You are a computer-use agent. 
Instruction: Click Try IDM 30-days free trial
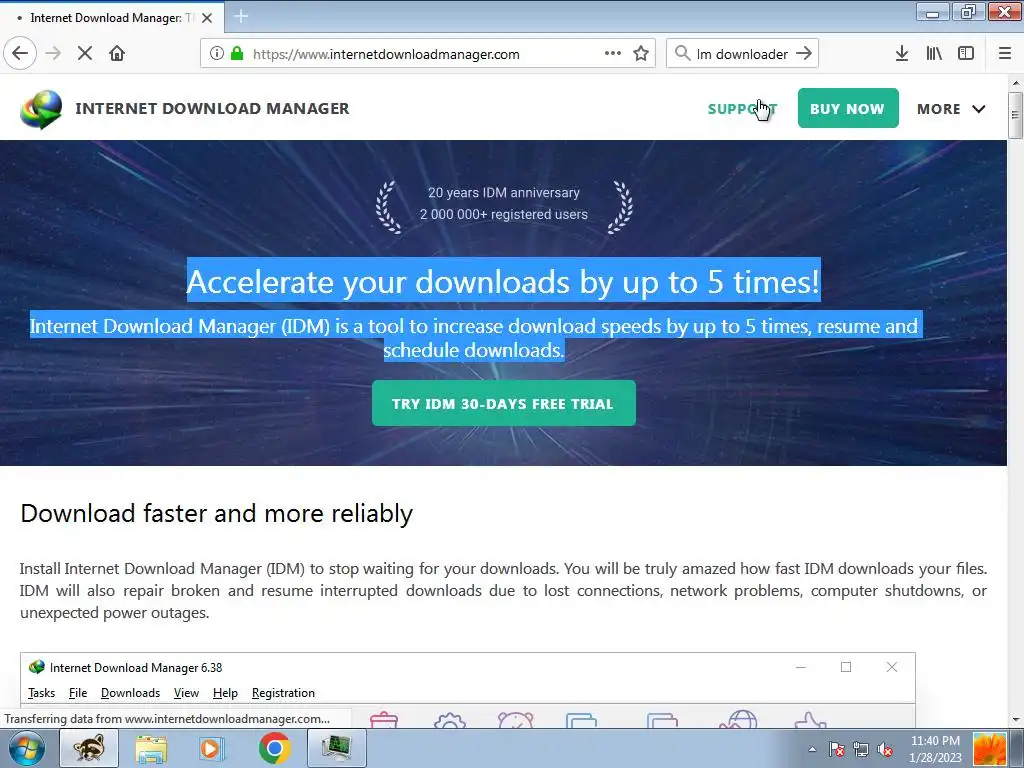pos(504,403)
